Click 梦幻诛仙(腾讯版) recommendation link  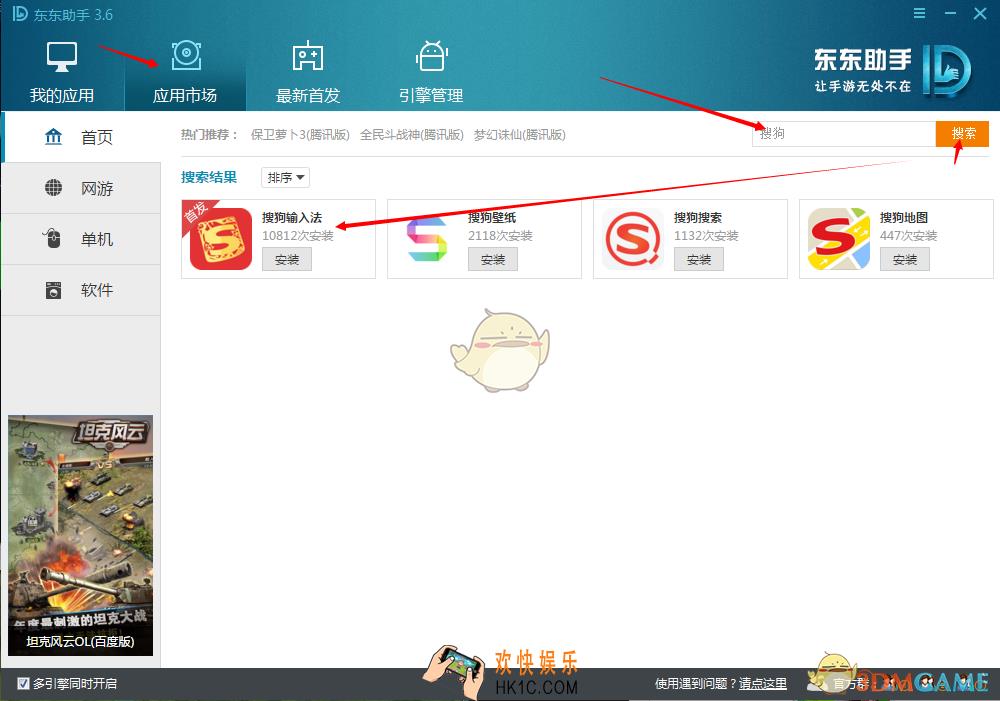click(520, 135)
